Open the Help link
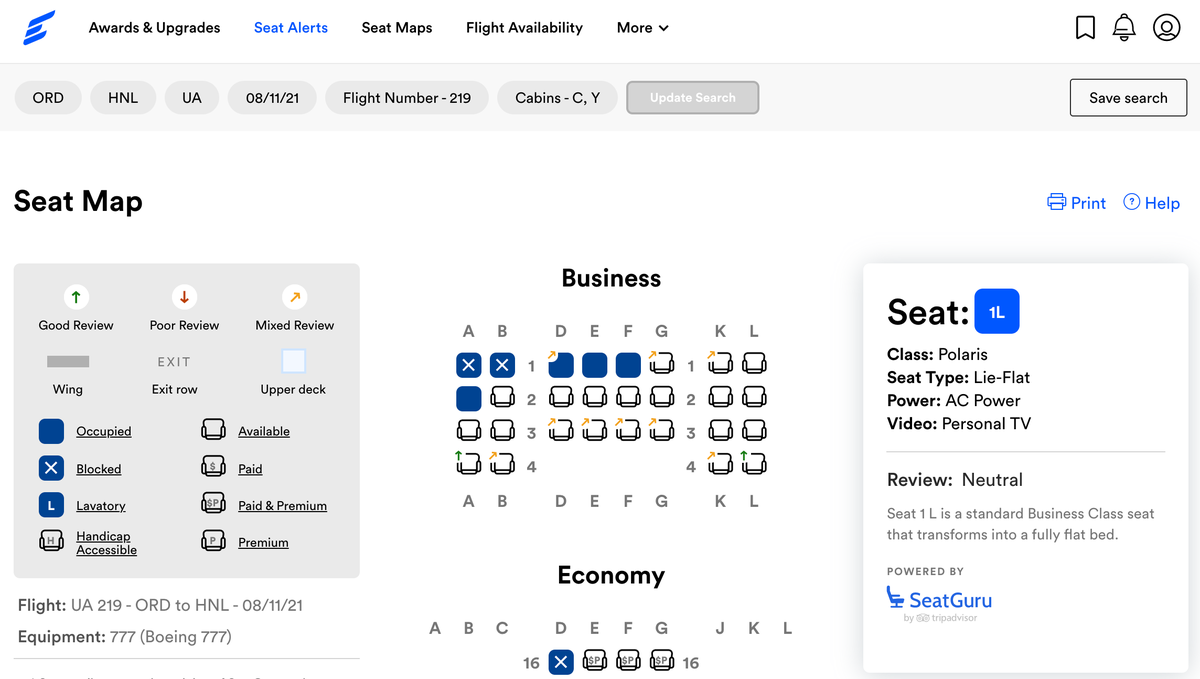1200x679 pixels. tap(1152, 203)
